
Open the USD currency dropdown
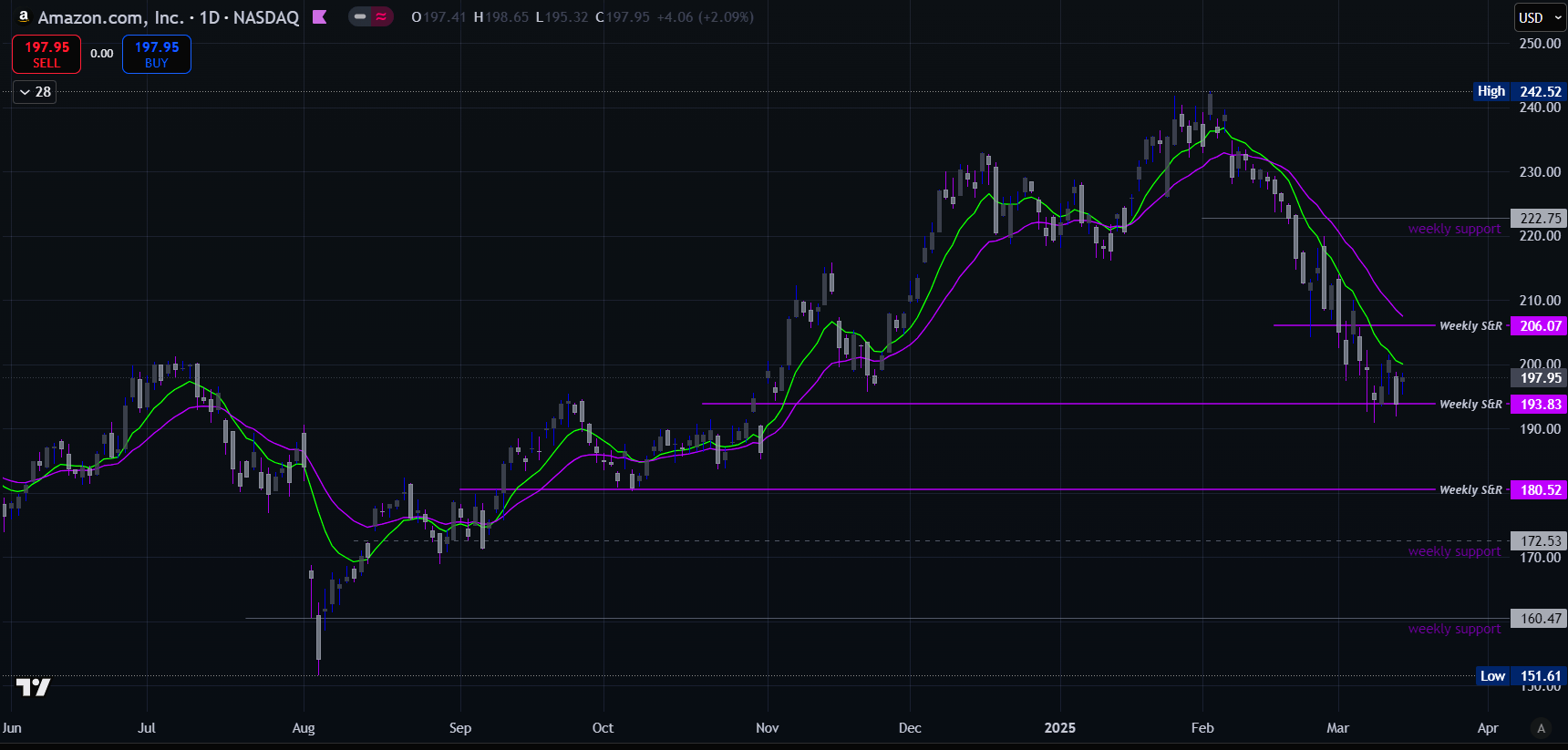tap(1540, 17)
